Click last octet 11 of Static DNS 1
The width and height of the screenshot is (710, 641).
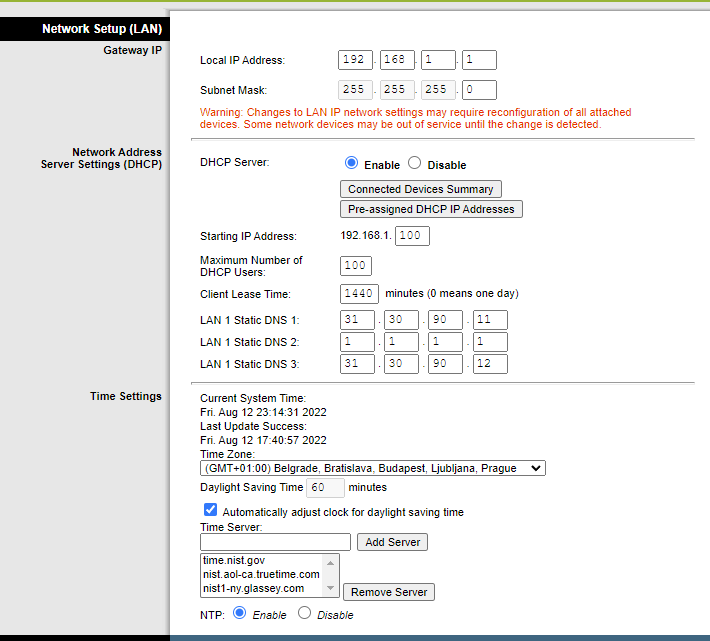(490, 320)
